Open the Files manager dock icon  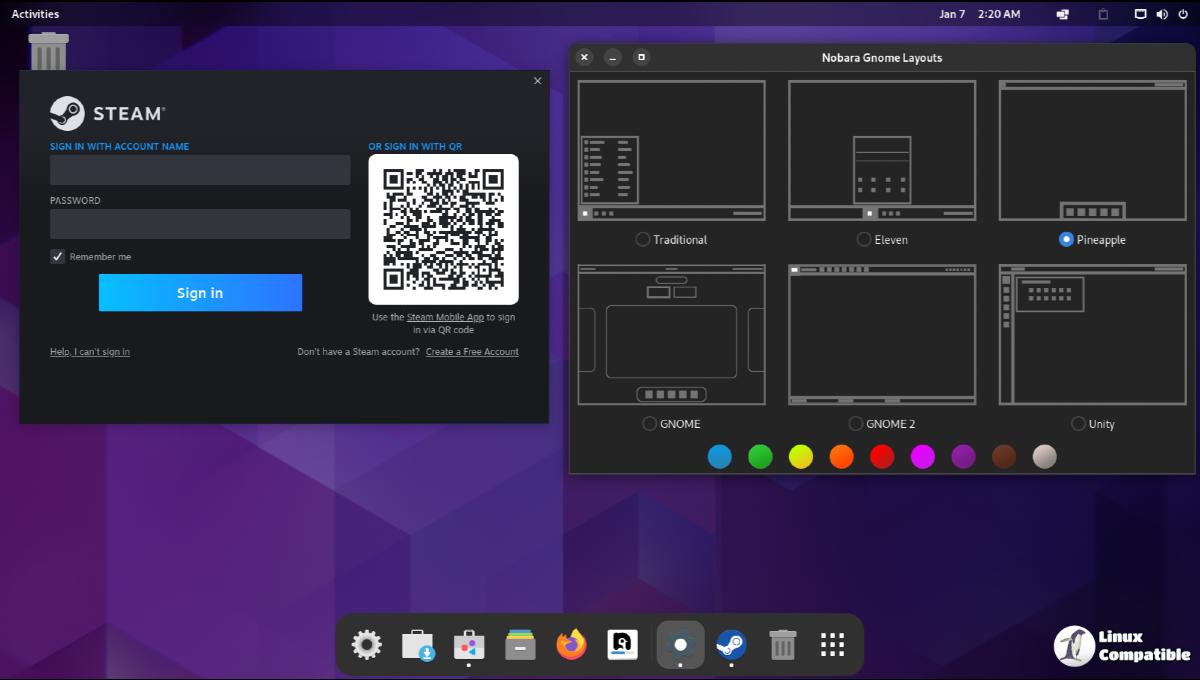(x=520, y=645)
